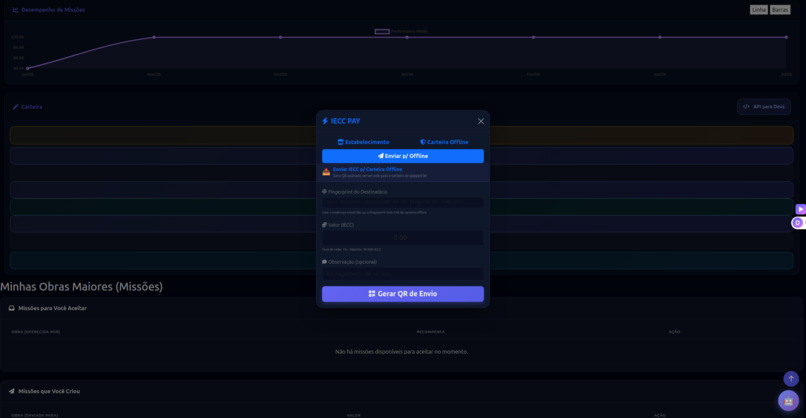The height and width of the screenshot is (418, 806).
Task: Click the Carteira pencil icon
Action: [15, 107]
